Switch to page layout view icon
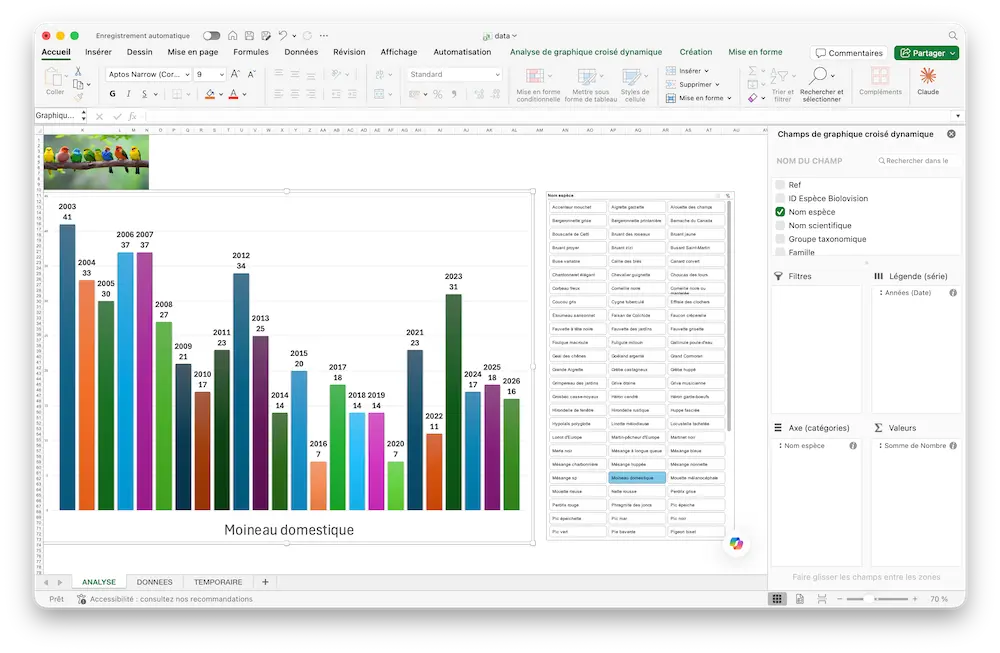This screenshot has width=1000, height=653. (x=800, y=599)
